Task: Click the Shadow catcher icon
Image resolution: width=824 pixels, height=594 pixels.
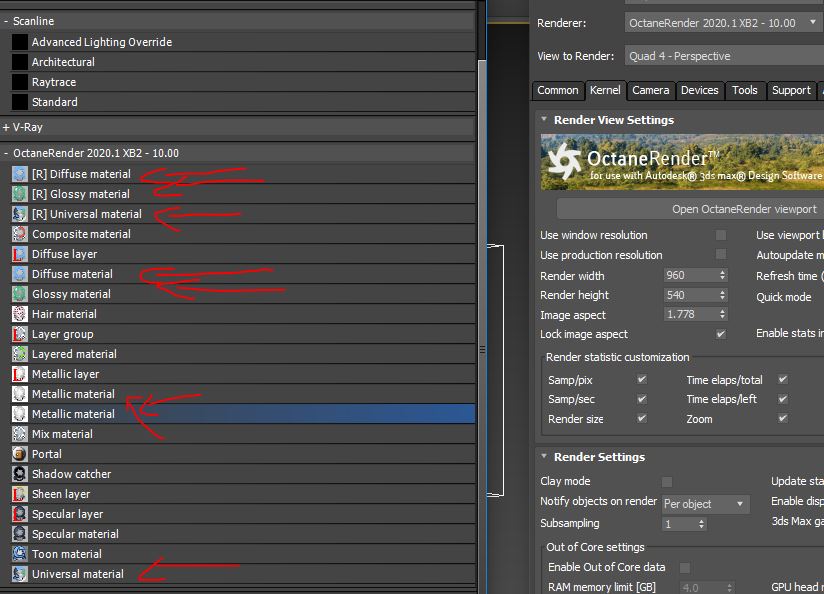Action: click(x=19, y=474)
